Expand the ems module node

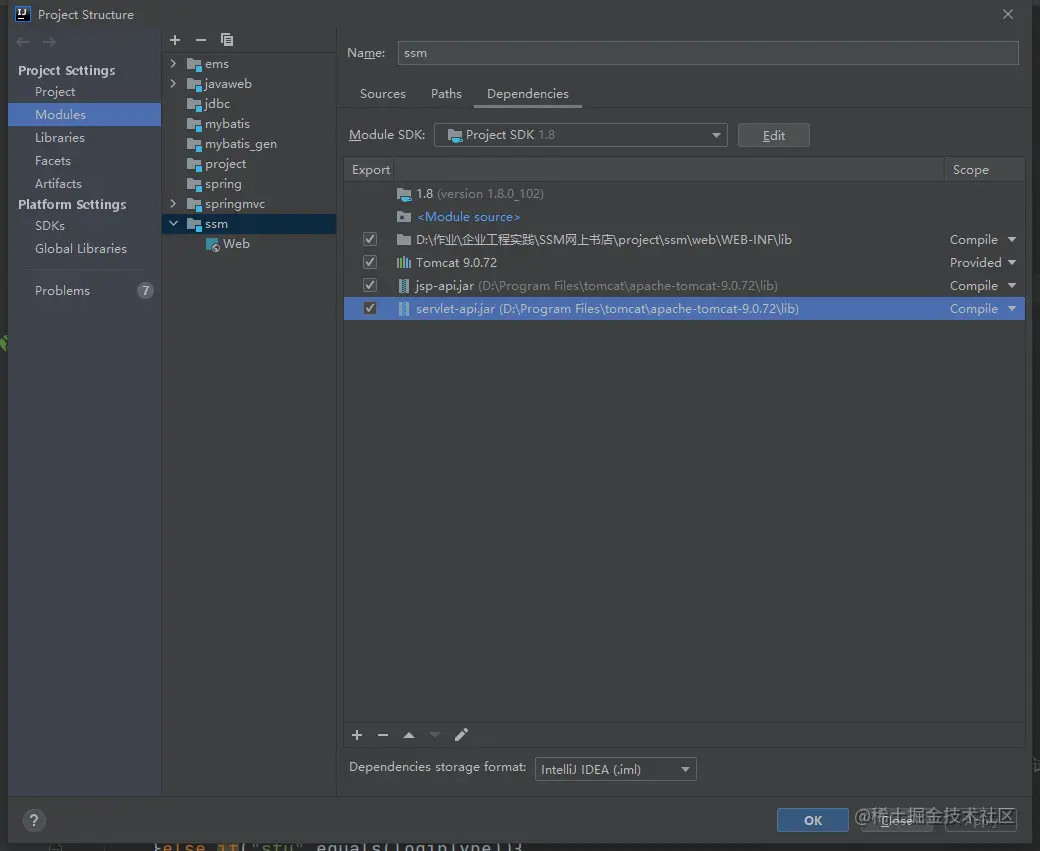(173, 64)
